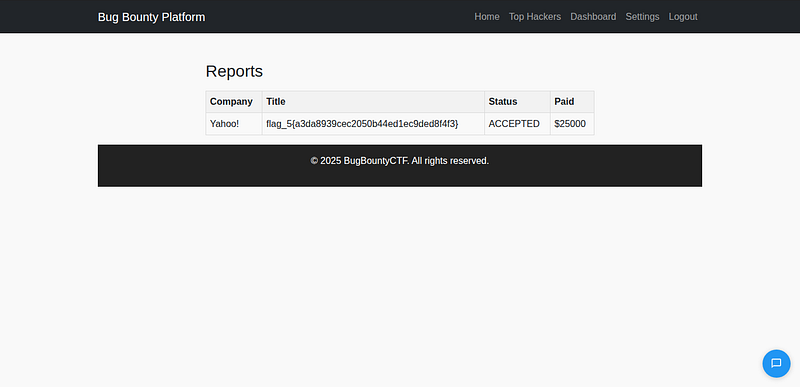This screenshot has height=387, width=800.
Task: Go to the Home page
Action: click(487, 17)
